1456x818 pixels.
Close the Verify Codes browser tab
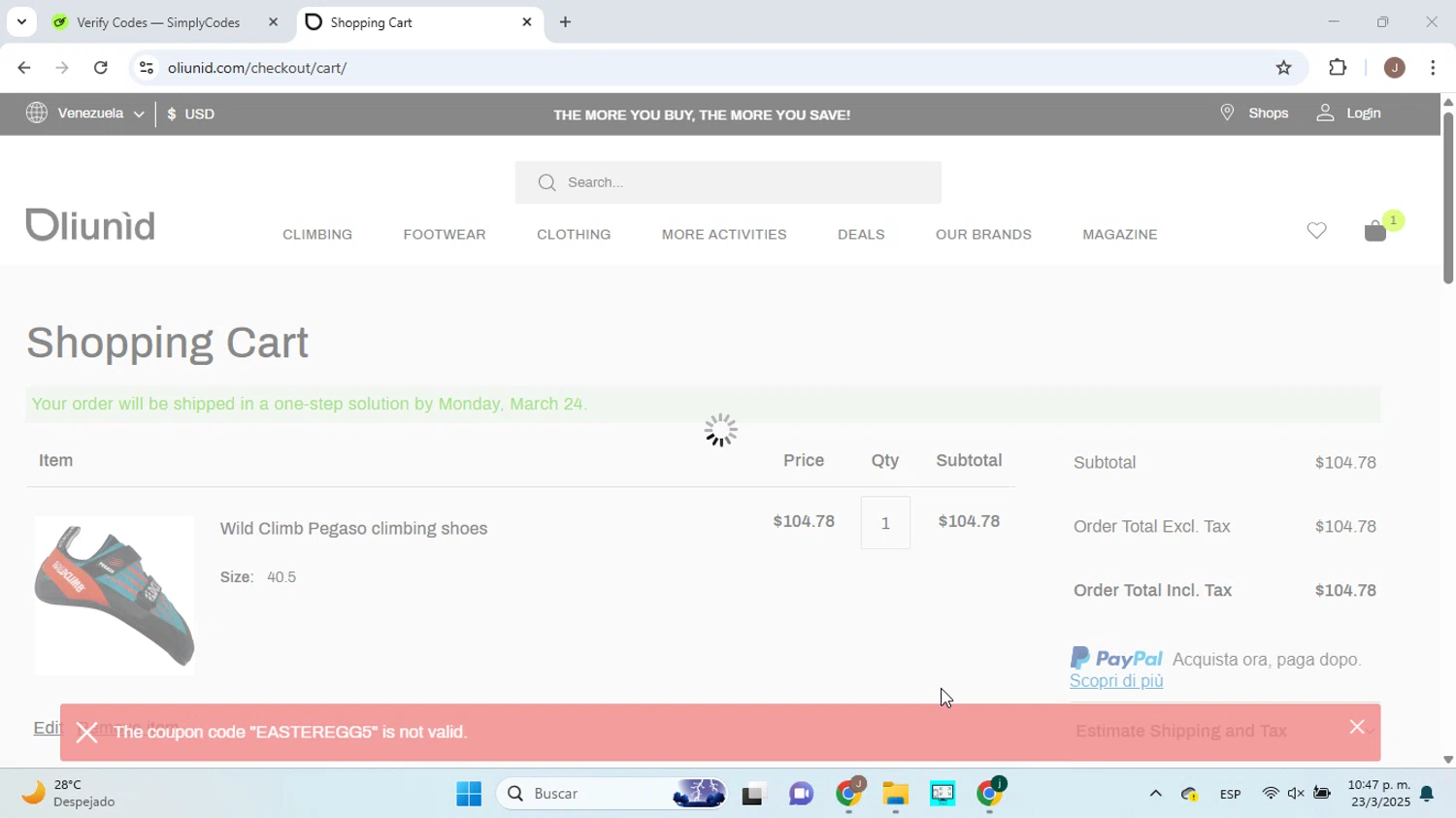pyautogui.click(x=273, y=21)
